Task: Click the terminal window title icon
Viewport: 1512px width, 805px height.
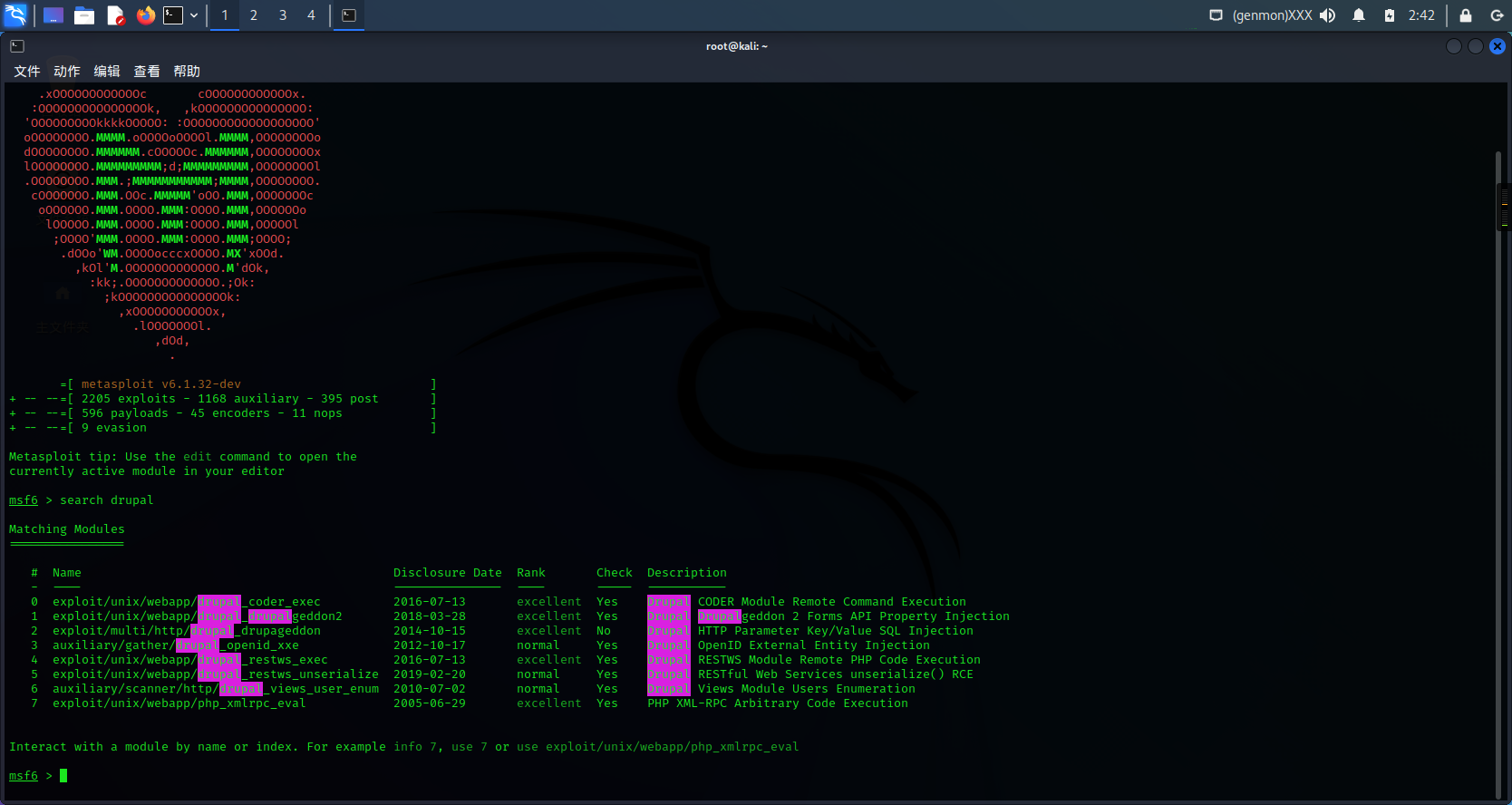Action: [17, 46]
